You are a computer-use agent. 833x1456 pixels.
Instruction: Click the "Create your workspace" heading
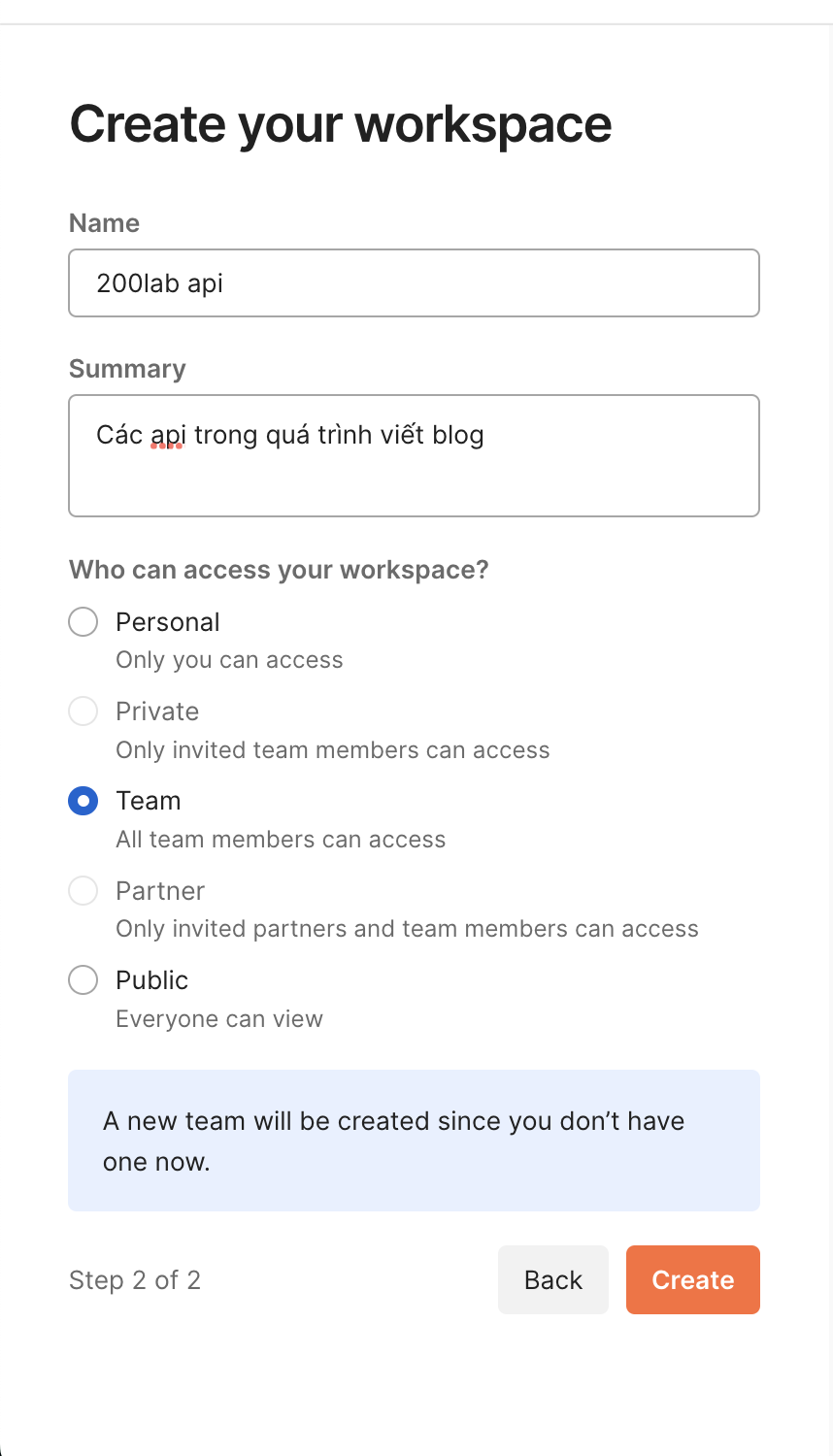[341, 124]
